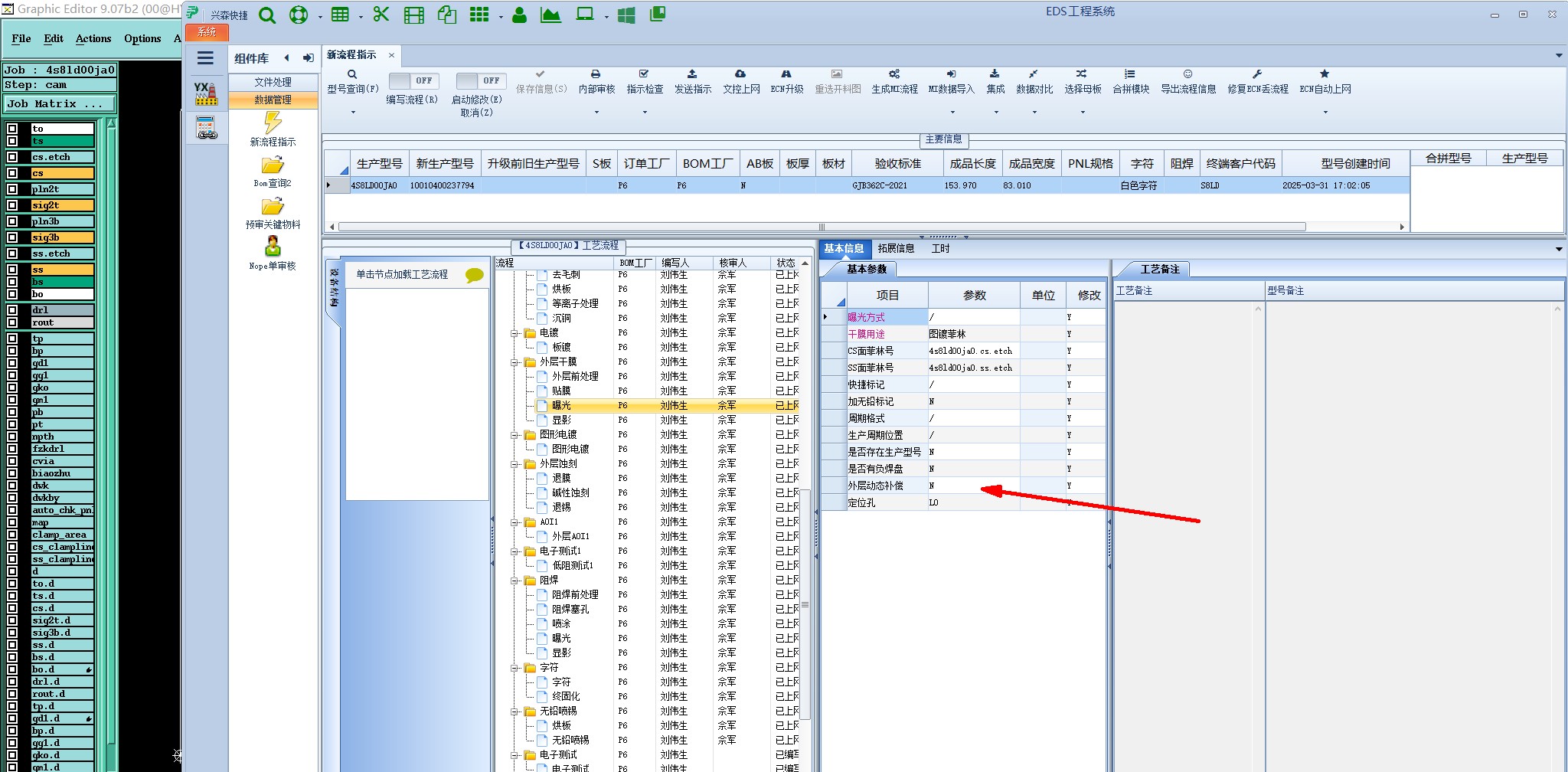Open the Options menu in Graphic Editor
1568x772 pixels.
click(x=142, y=38)
